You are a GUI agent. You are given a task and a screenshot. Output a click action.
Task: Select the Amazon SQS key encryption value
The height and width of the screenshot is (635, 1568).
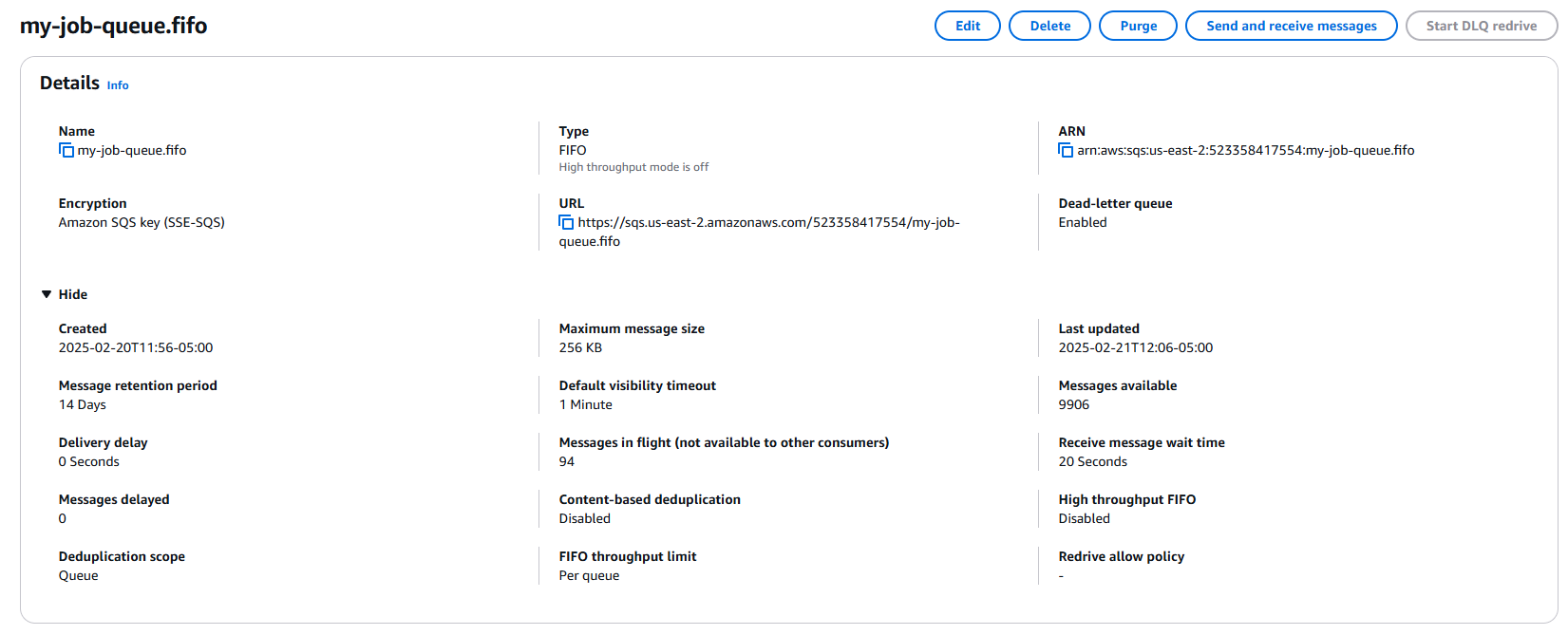point(142,222)
